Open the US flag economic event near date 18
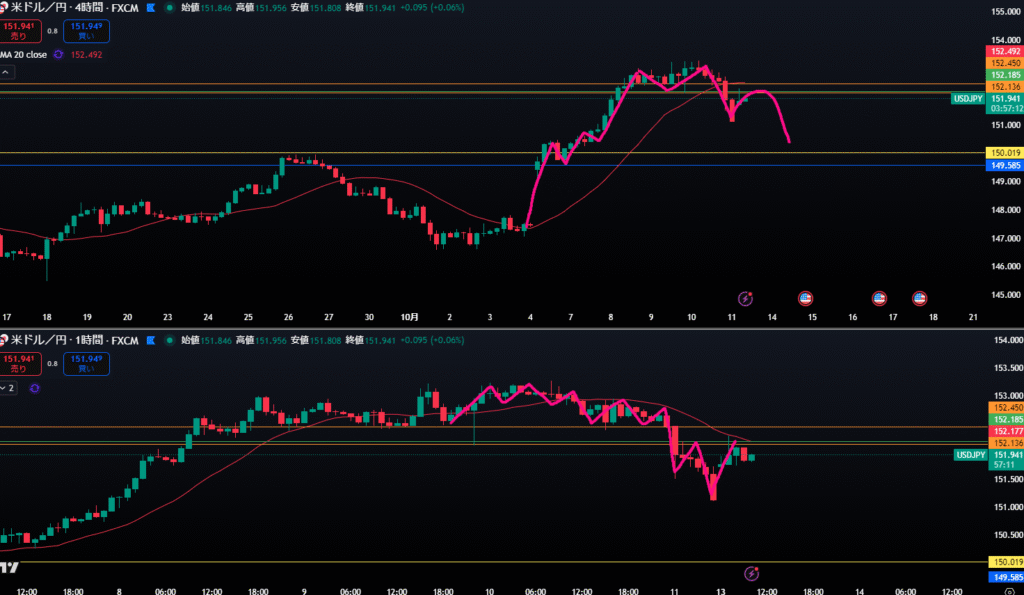The image size is (1024, 595). pyautogui.click(x=920, y=298)
